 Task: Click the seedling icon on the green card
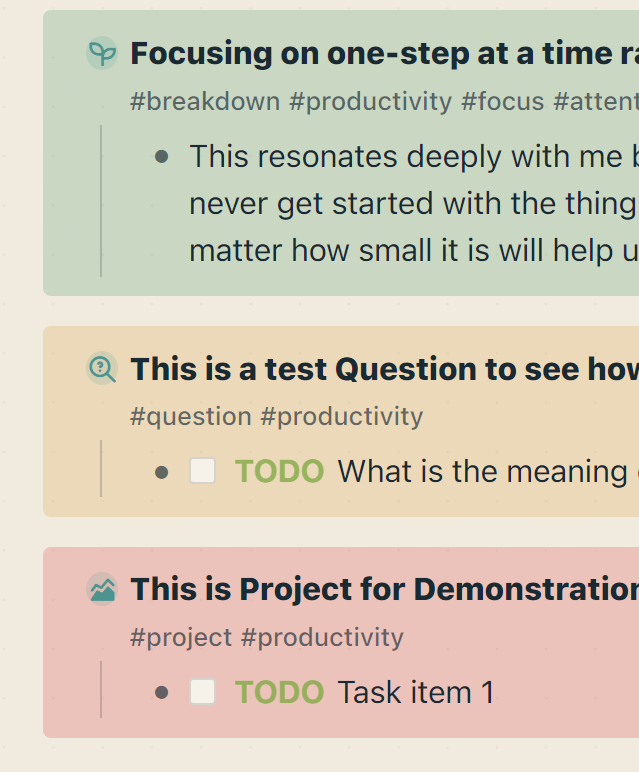(102, 53)
